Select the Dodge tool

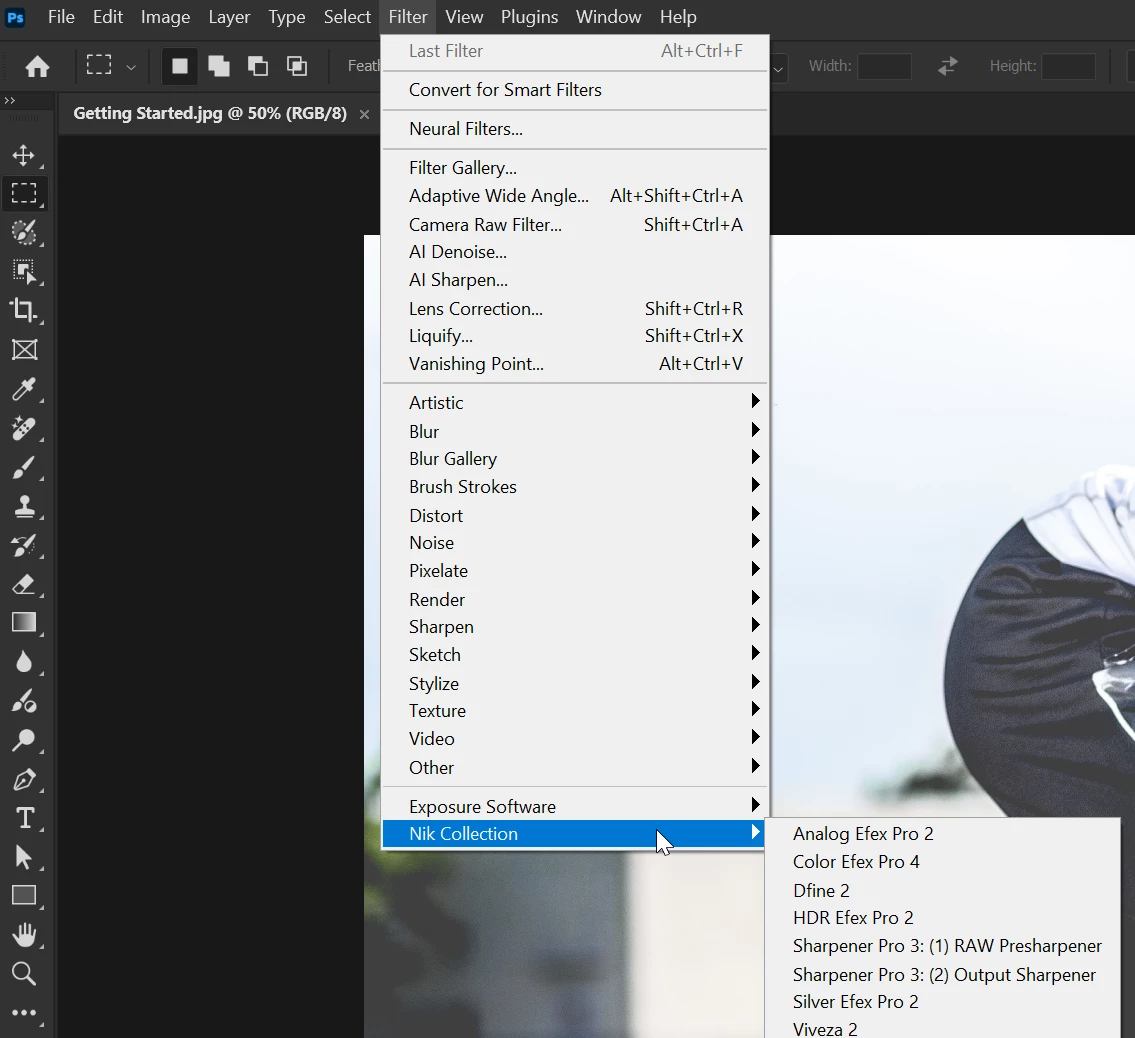point(24,740)
